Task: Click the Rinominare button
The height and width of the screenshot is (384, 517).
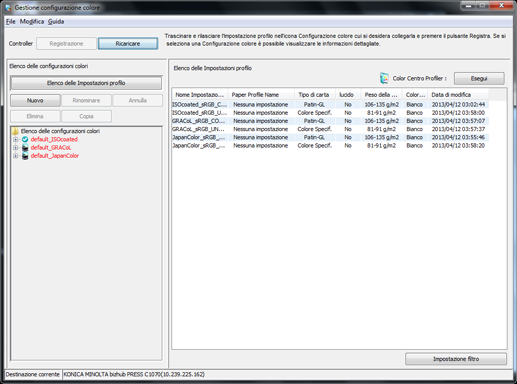Action: click(x=86, y=100)
